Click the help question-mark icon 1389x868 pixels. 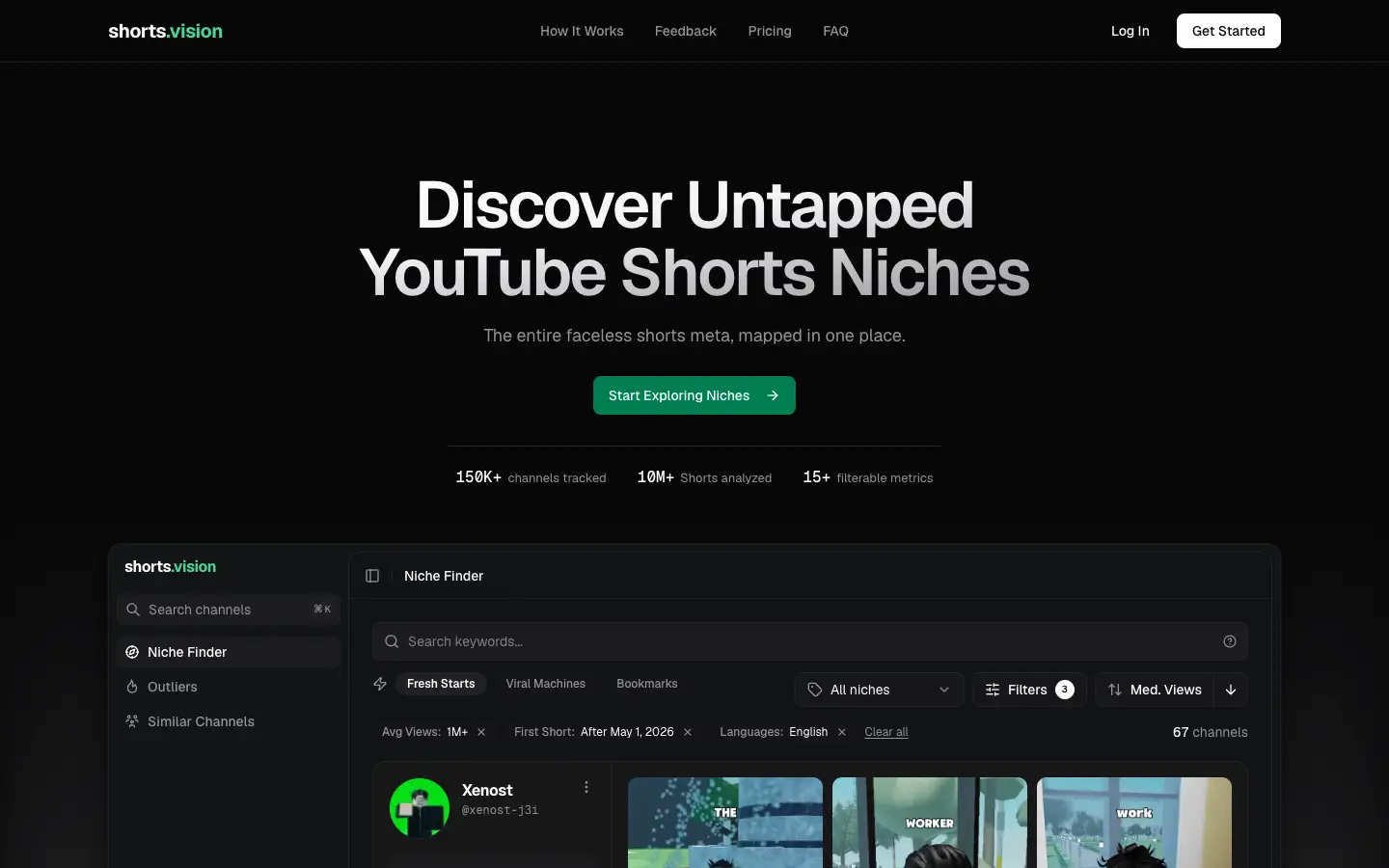[x=1230, y=641]
